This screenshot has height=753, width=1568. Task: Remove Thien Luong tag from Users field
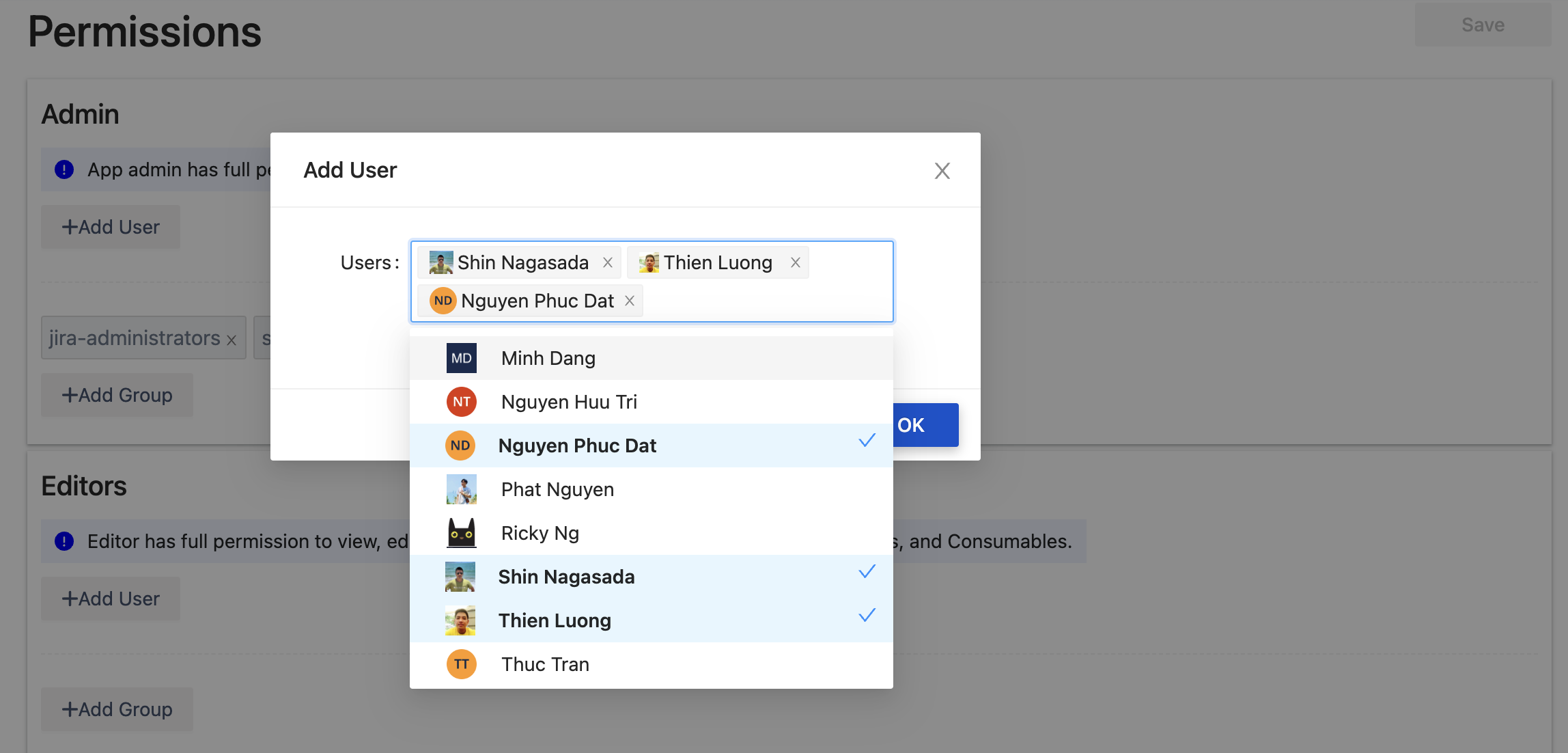pos(795,263)
